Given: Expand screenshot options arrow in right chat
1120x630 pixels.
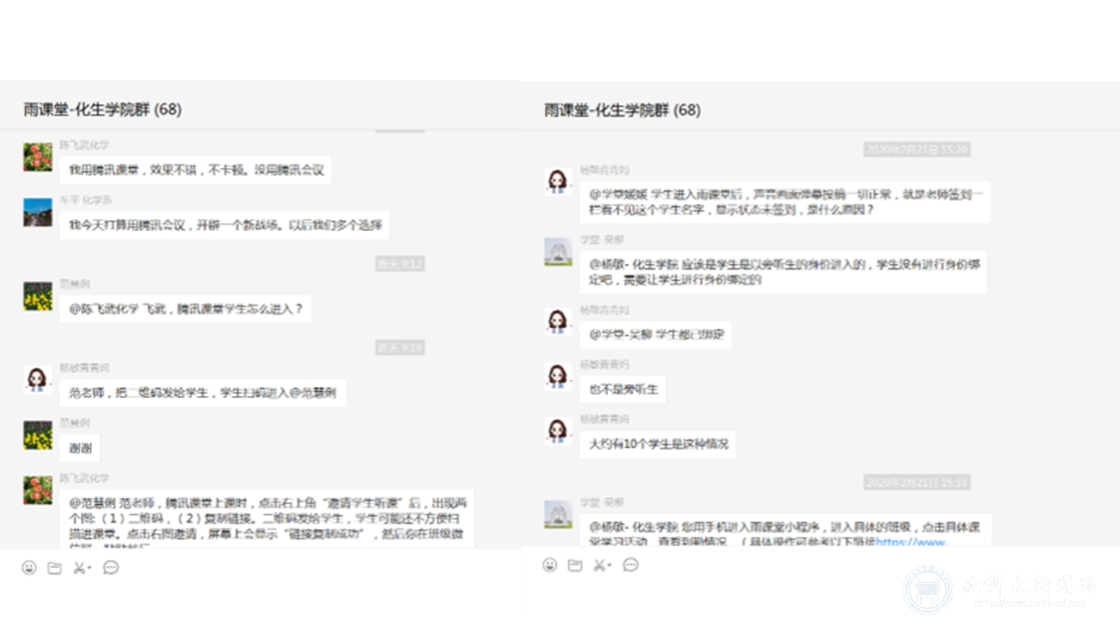Looking at the screenshot, I should (609, 566).
